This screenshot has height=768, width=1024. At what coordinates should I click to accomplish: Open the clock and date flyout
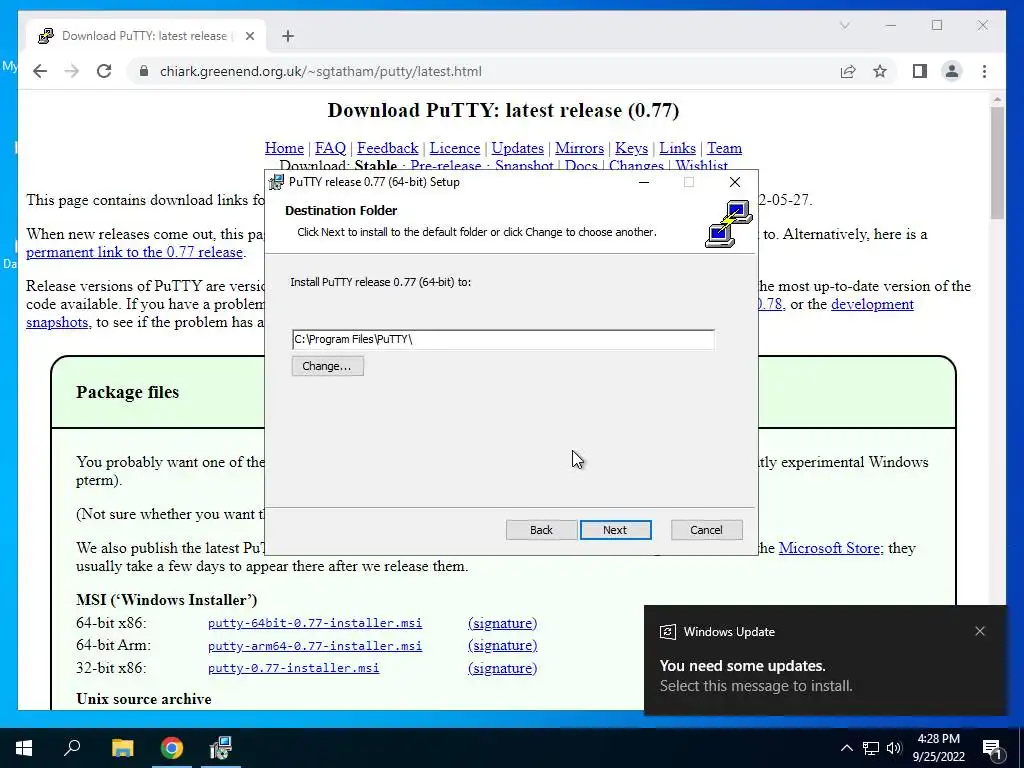(x=938, y=748)
